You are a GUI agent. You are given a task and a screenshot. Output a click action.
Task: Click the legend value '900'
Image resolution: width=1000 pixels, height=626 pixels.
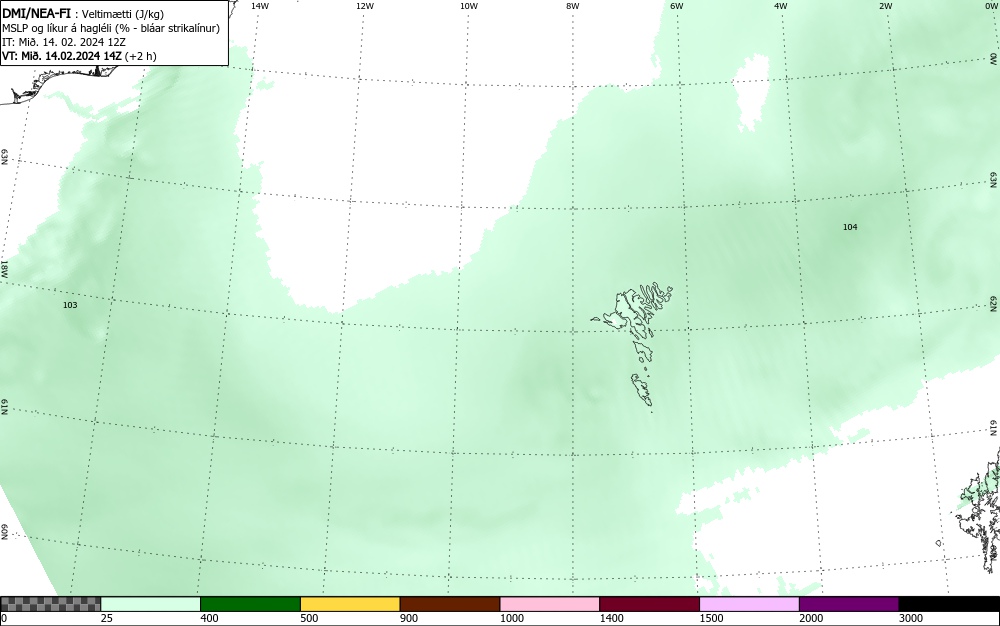pyautogui.click(x=409, y=618)
